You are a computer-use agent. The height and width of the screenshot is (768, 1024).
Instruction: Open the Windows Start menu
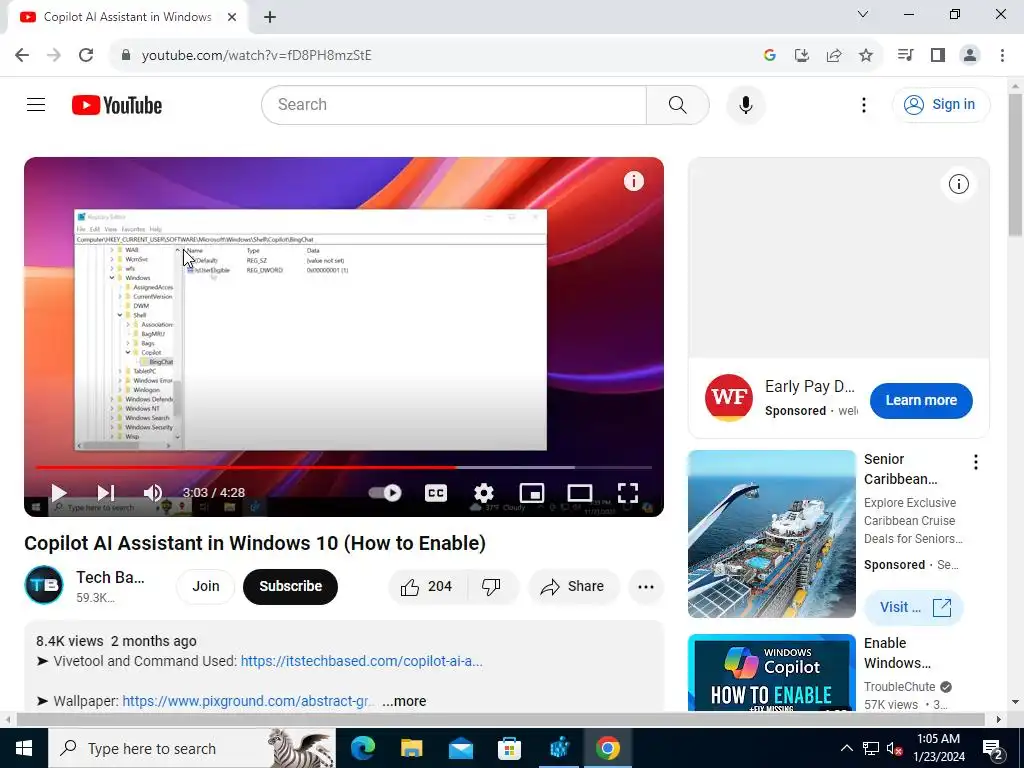[x=24, y=748]
